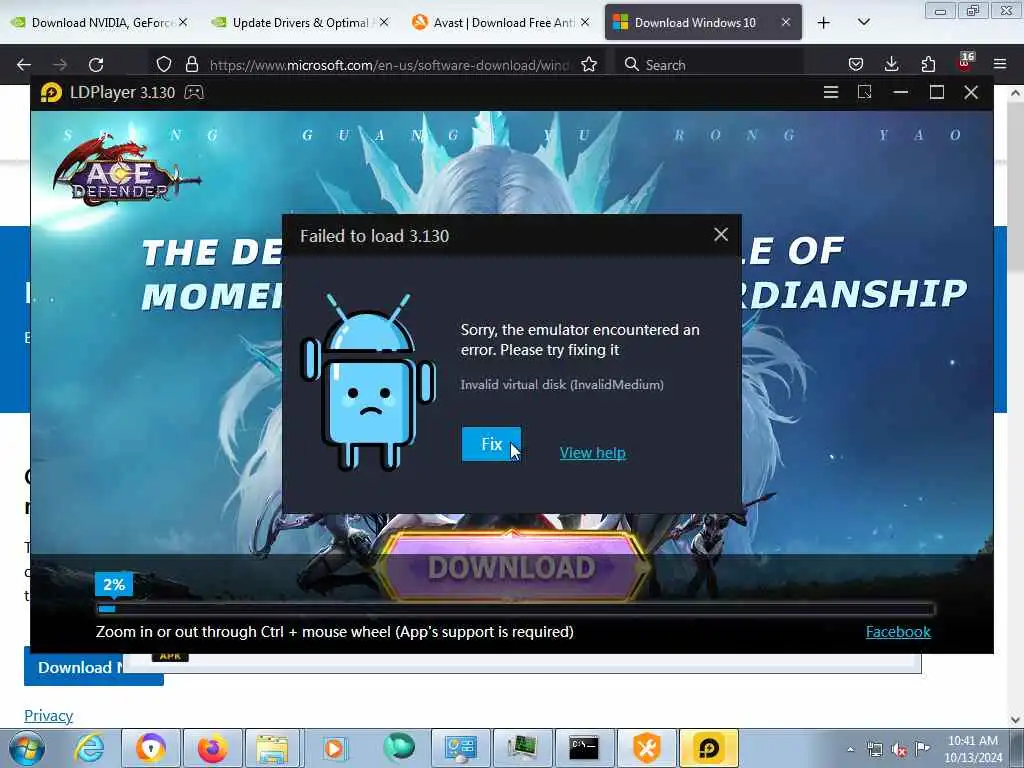The width and height of the screenshot is (1024, 768).
Task: Open the Firefox application menu
Action: tap(1000, 64)
